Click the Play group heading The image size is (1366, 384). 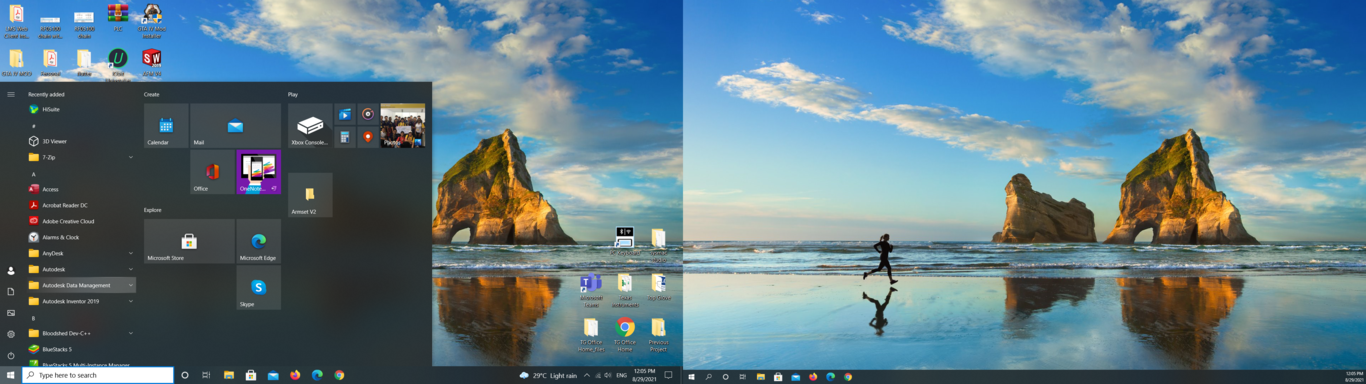coord(293,94)
